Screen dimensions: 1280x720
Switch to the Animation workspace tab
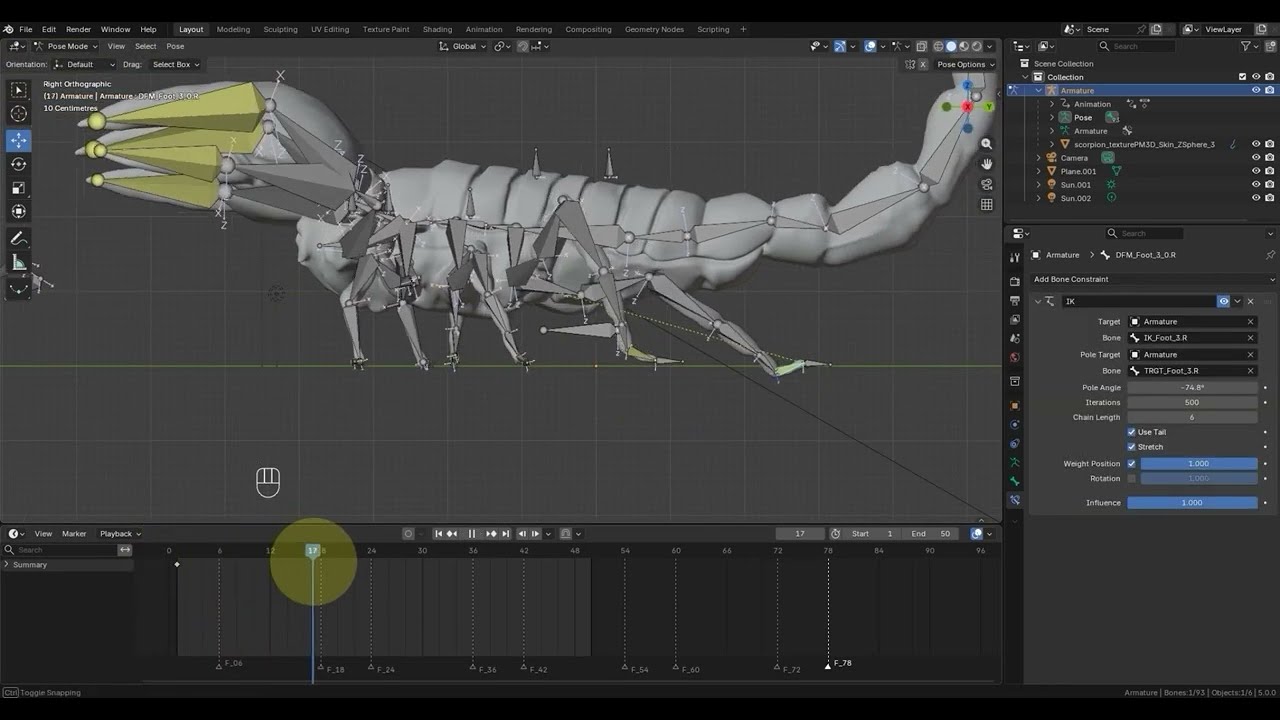pyautogui.click(x=484, y=29)
